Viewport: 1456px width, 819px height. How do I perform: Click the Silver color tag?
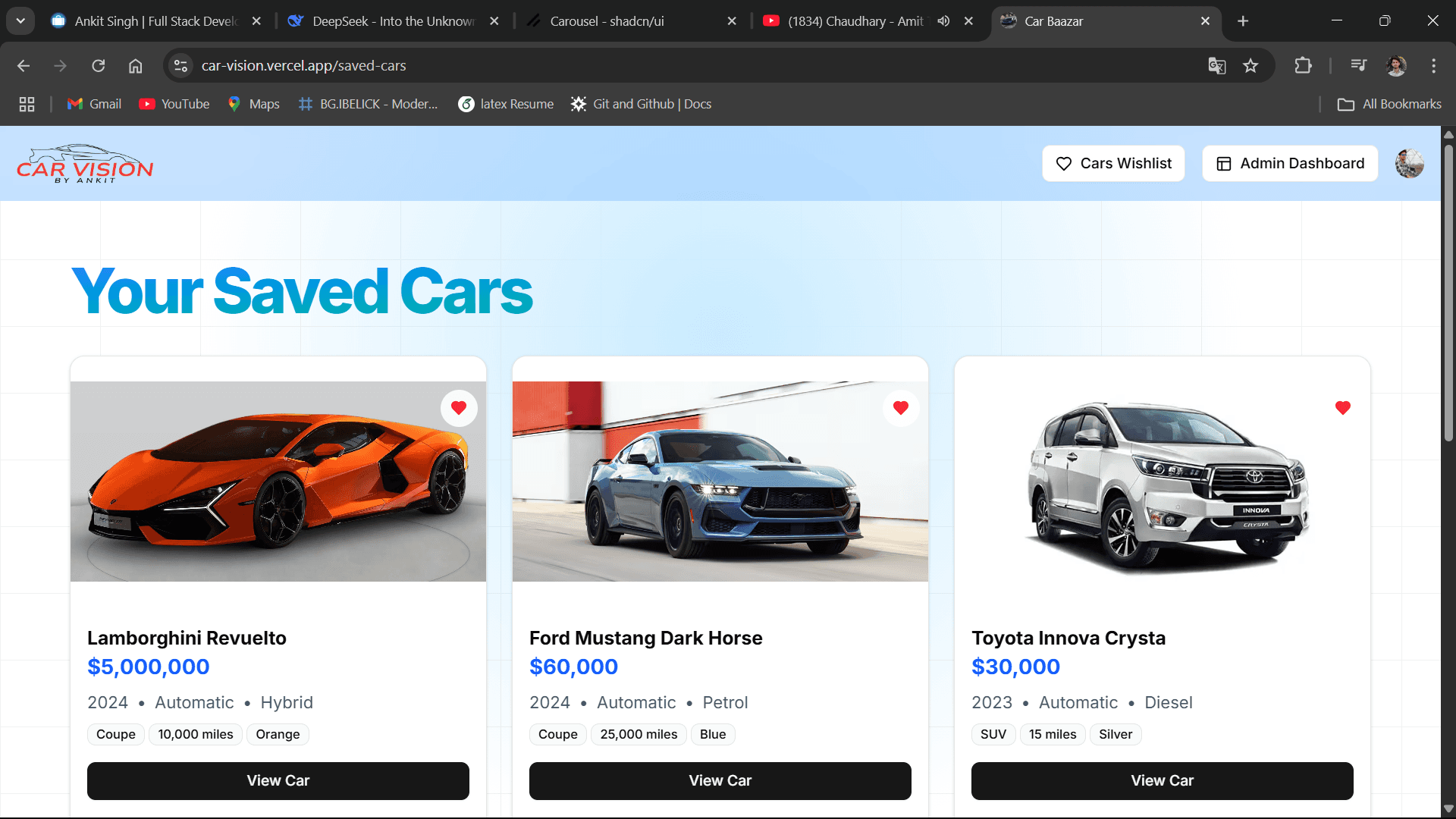pos(1116,734)
